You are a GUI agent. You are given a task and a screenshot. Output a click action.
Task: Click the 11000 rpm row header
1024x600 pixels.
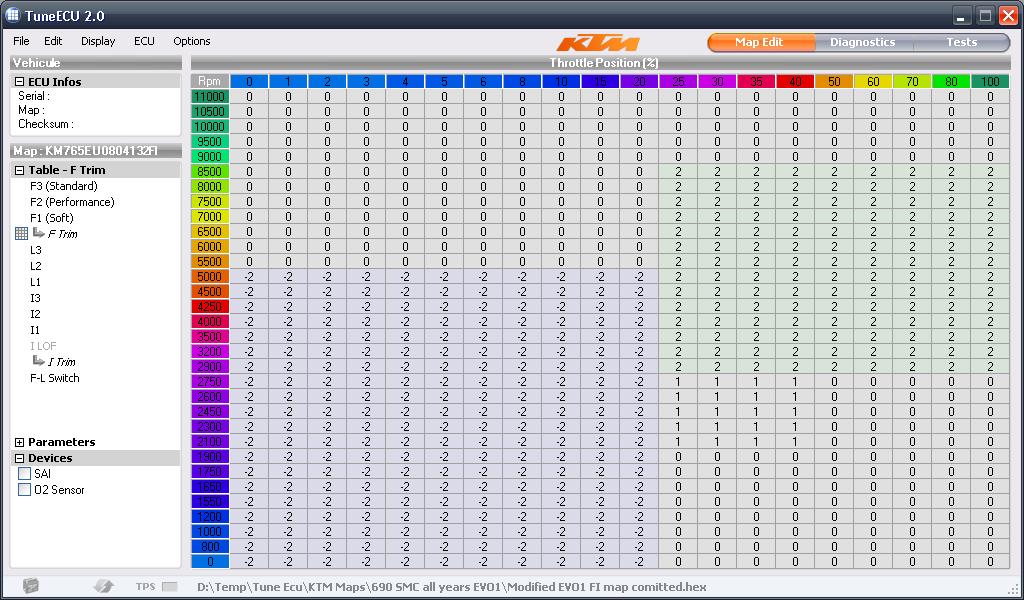click(210, 96)
